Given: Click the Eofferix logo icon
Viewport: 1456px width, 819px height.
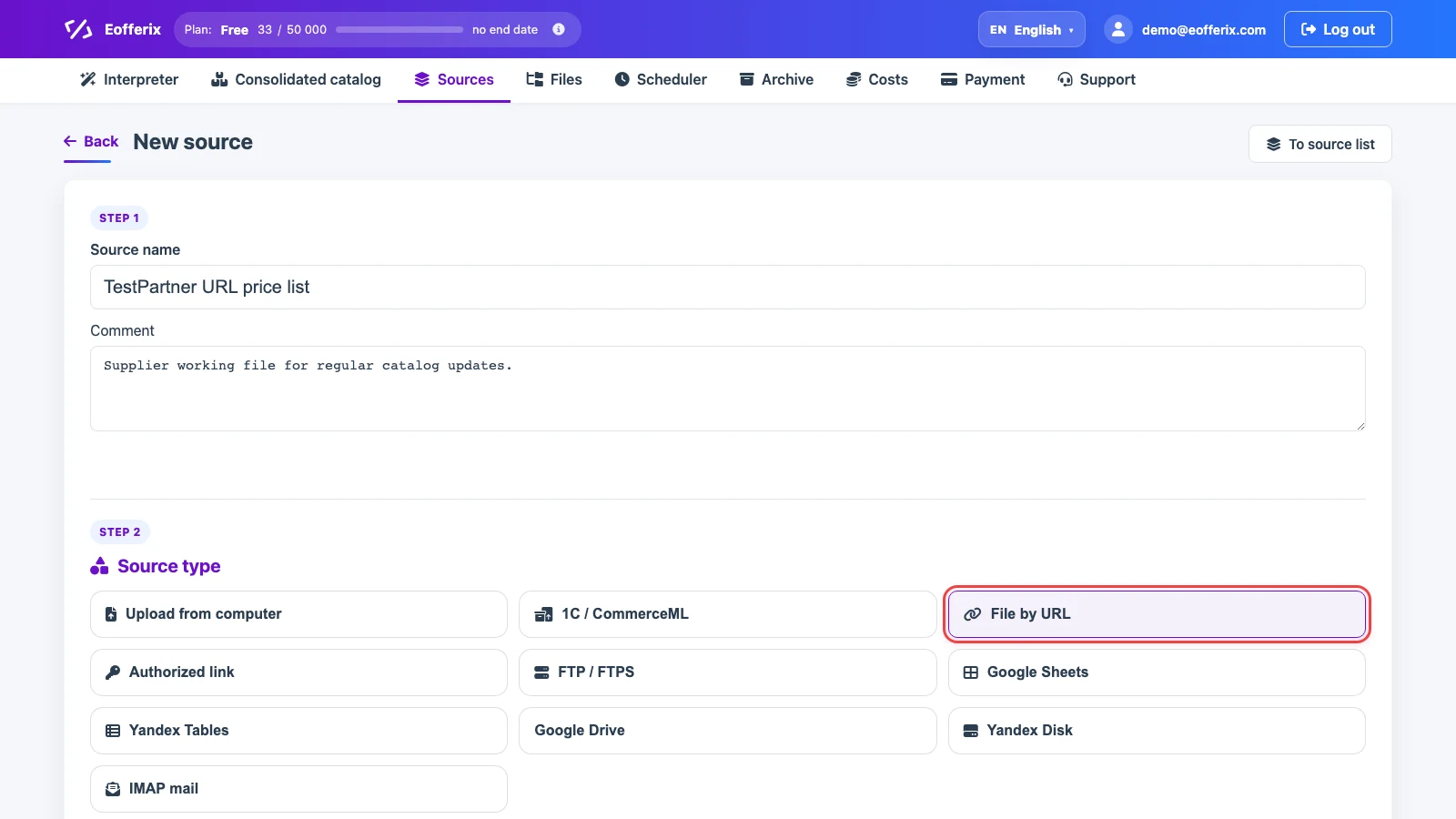Looking at the screenshot, I should pyautogui.click(x=78, y=29).
